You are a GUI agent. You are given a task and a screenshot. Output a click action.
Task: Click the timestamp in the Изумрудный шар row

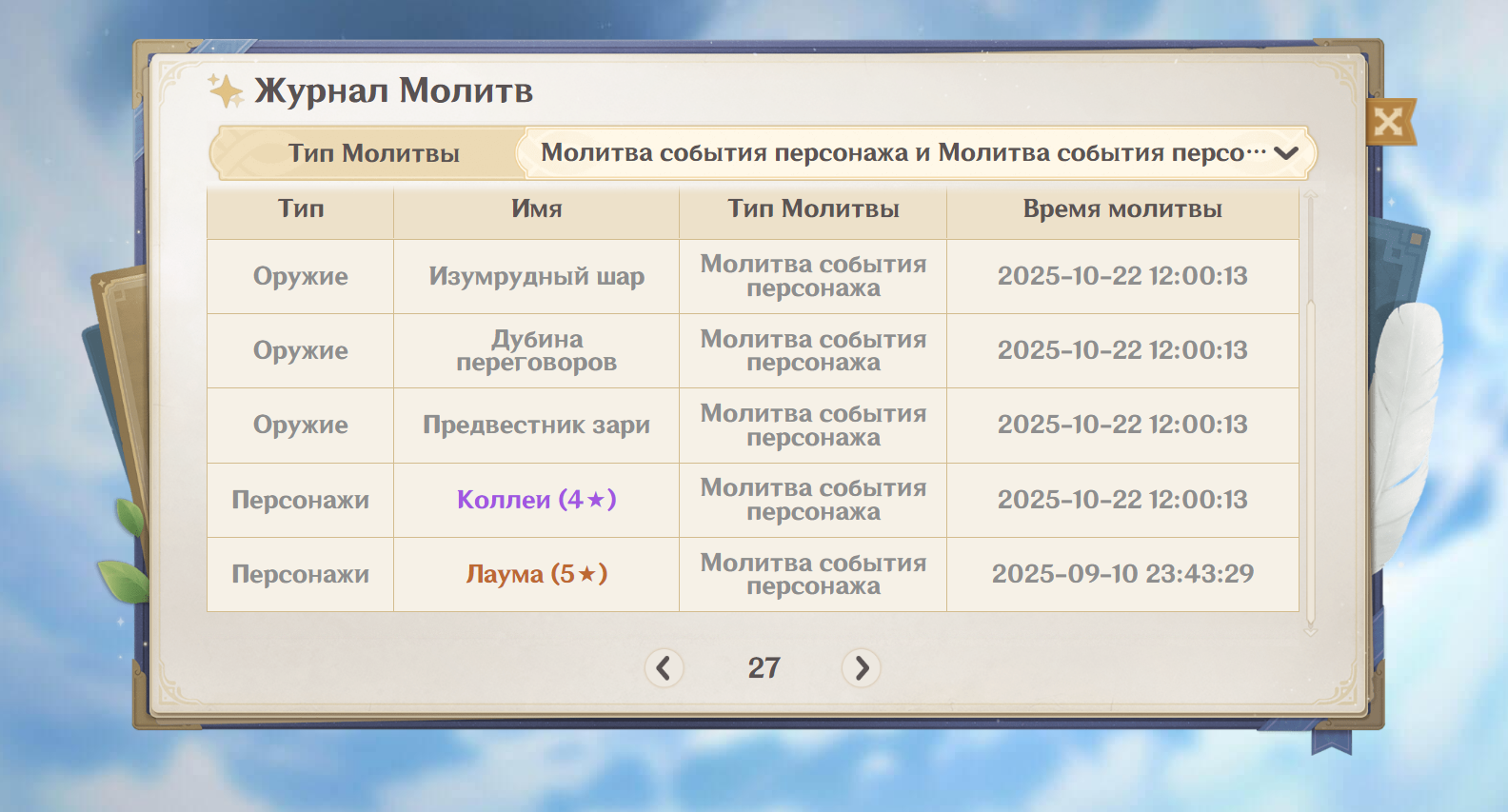tap(1122, 276)
